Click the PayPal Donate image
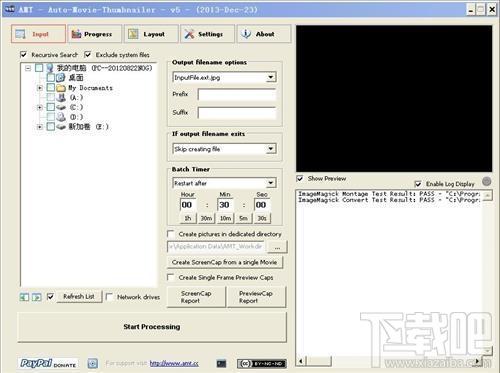 [48, 363]
